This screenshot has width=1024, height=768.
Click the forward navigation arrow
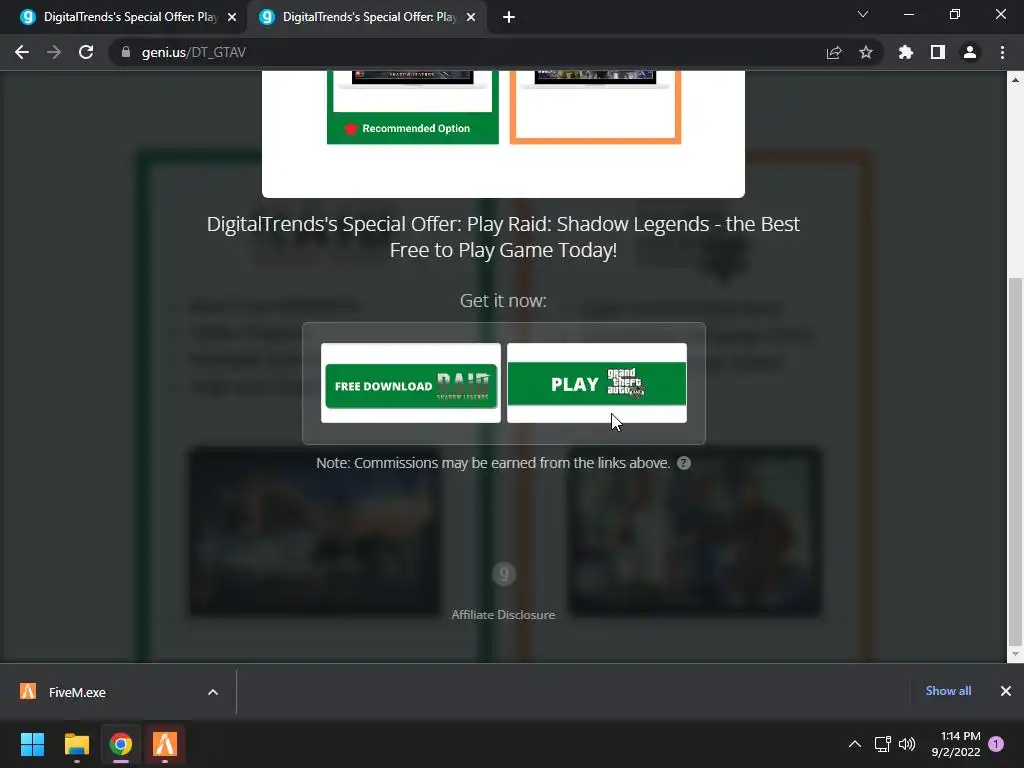click(54, 52)
